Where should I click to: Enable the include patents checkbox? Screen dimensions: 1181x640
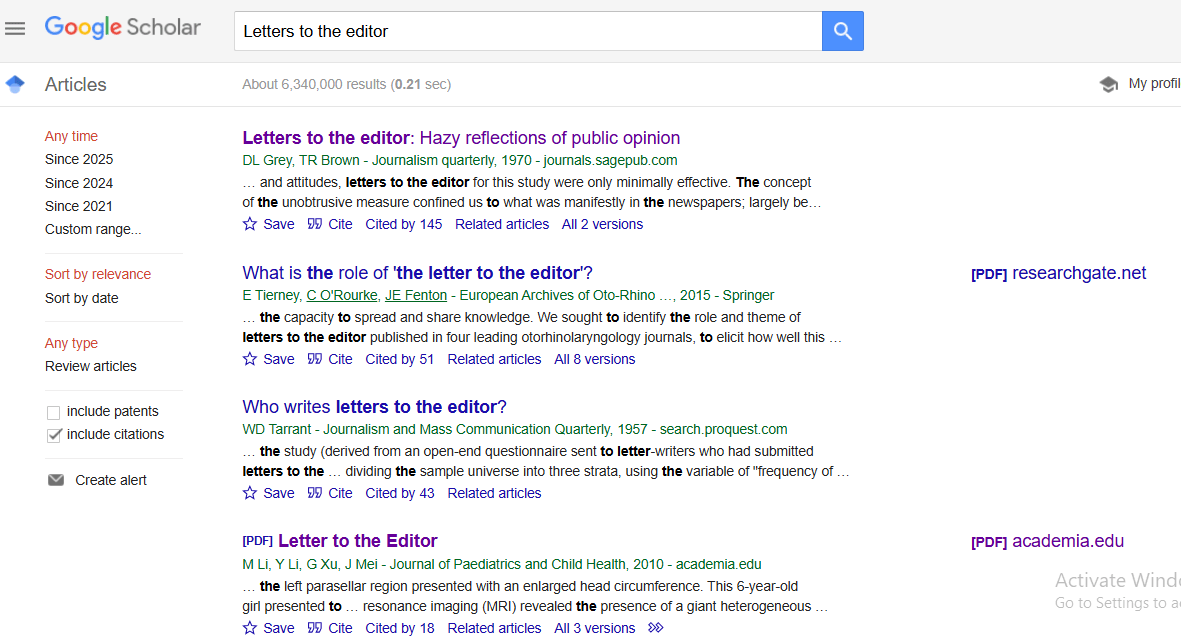(x=53, y=413)
